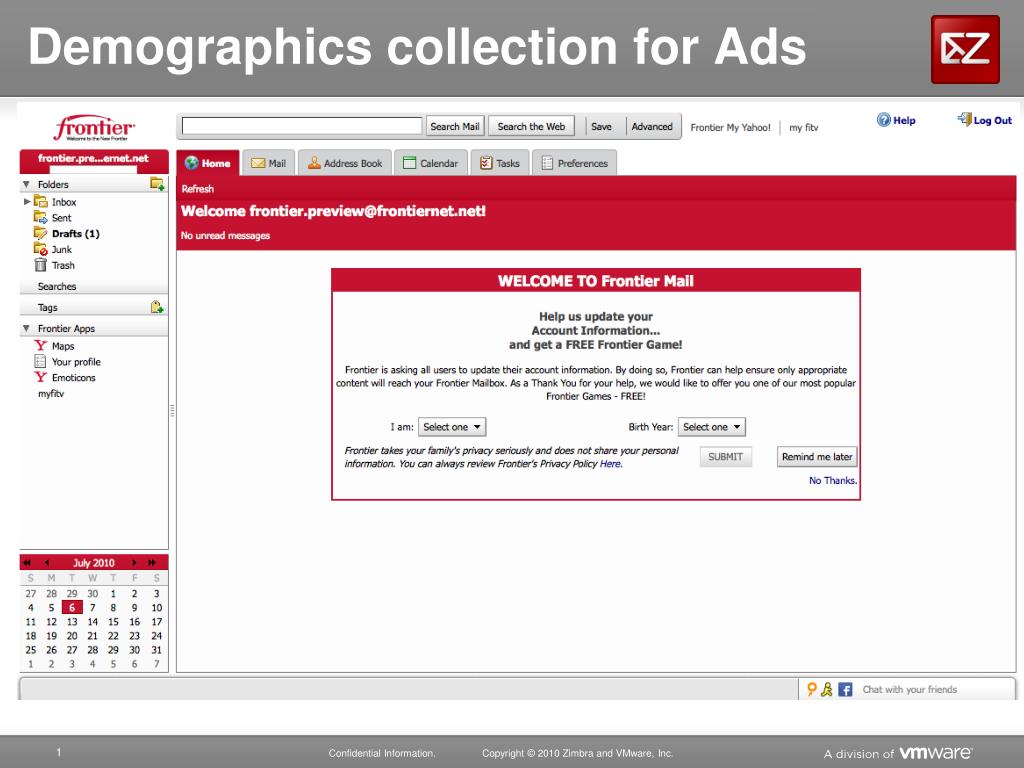Select day 15 in mini calendar
This screenshot has width=1024, height=768.
[x=113, y=622]
